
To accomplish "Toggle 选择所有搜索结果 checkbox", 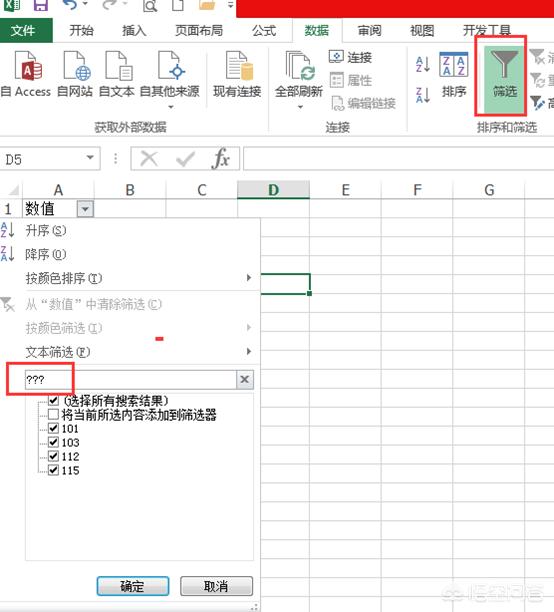I will (53, 400).
